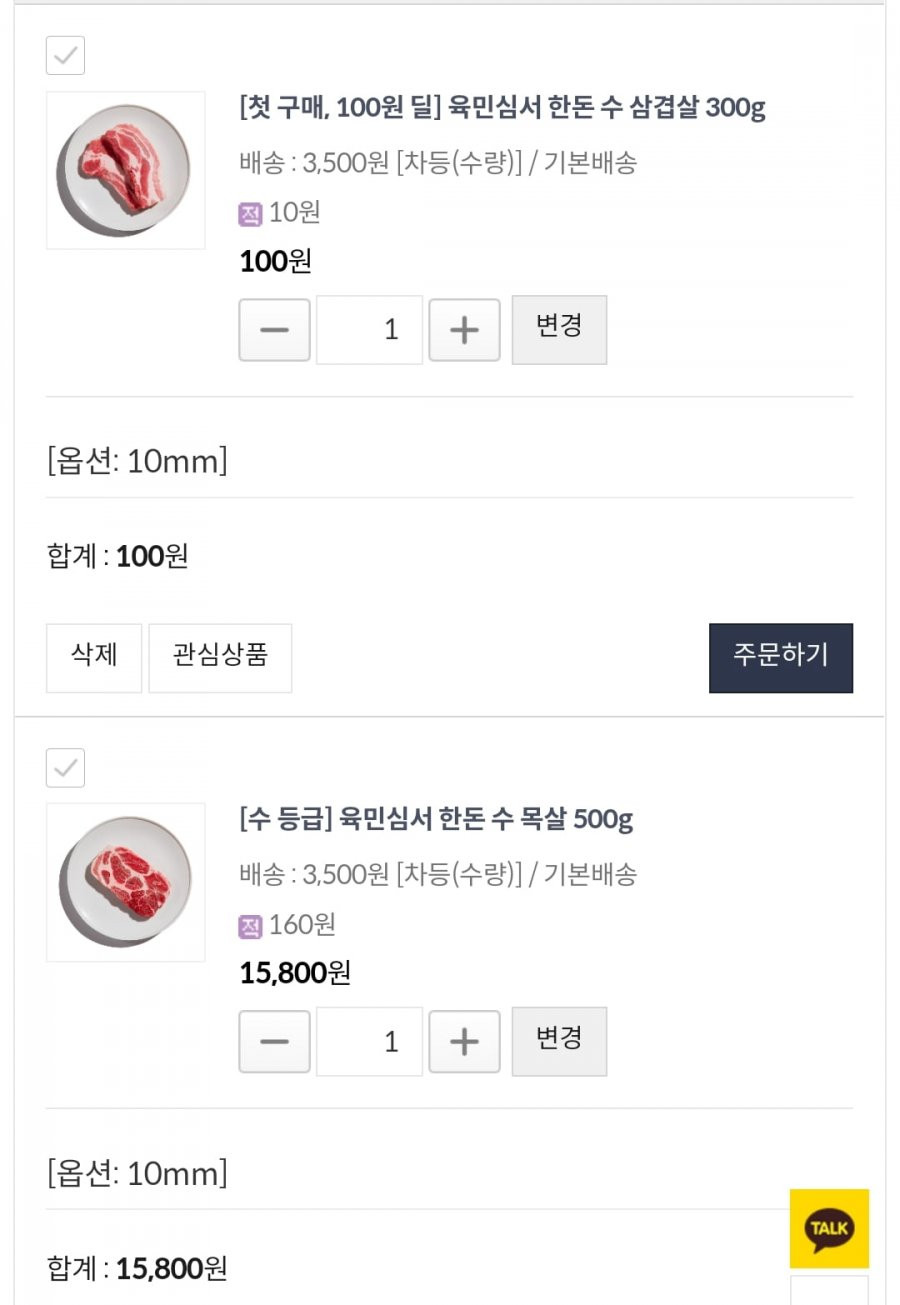Uncheck the moksal 500g item checkbox

(65, 767)
